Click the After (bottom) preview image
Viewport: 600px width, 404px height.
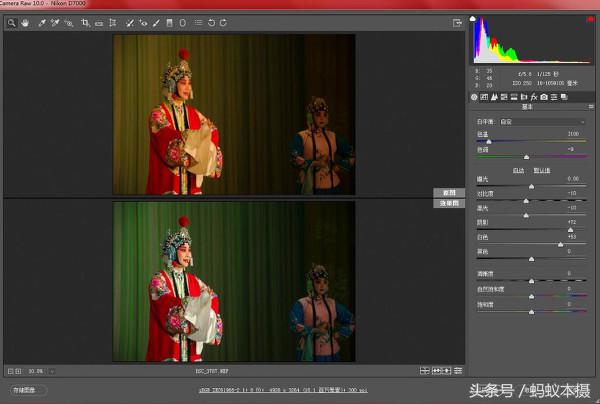(x=234, y=282)
